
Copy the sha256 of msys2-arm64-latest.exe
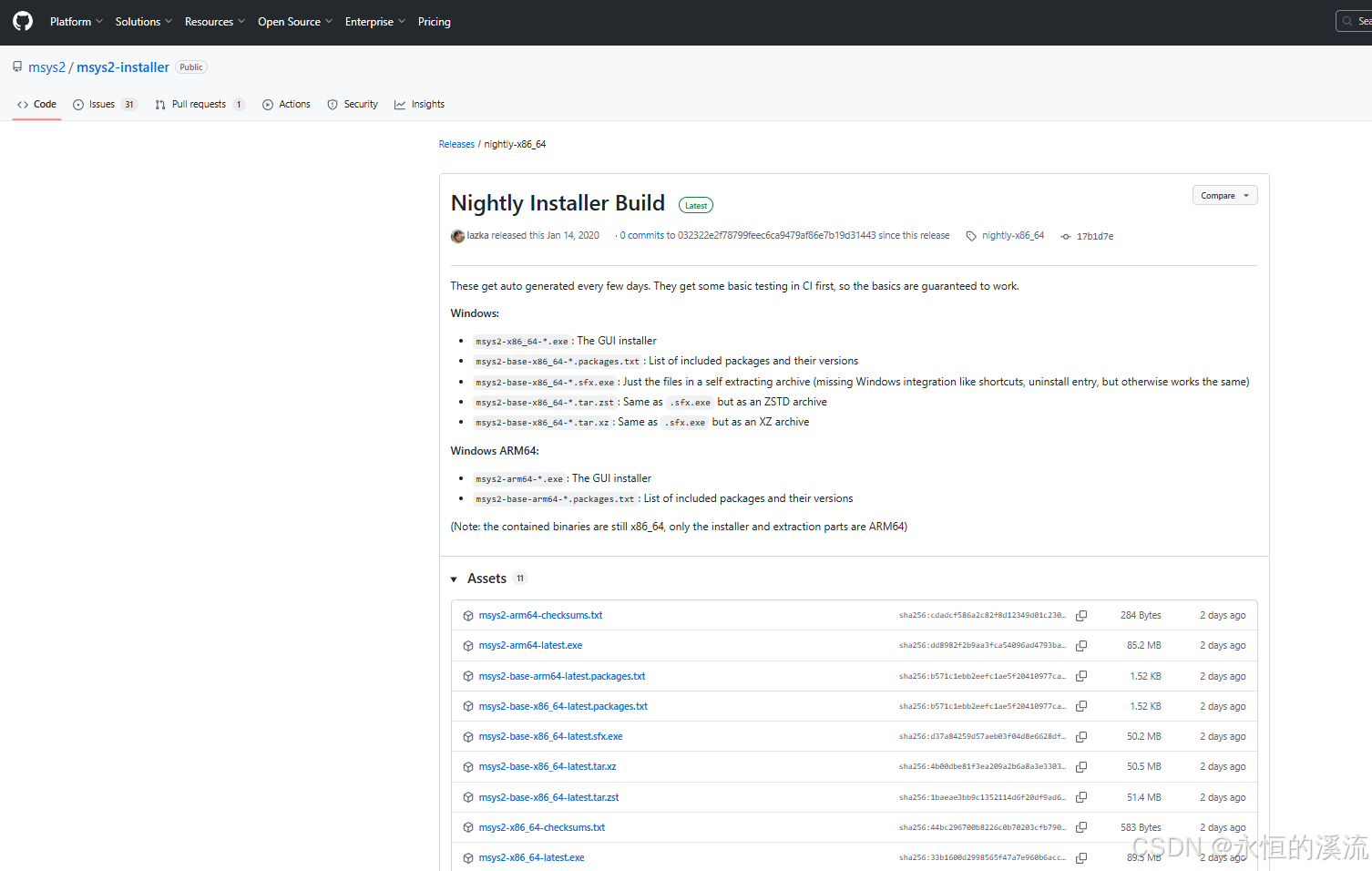[x=1081, y=646]
